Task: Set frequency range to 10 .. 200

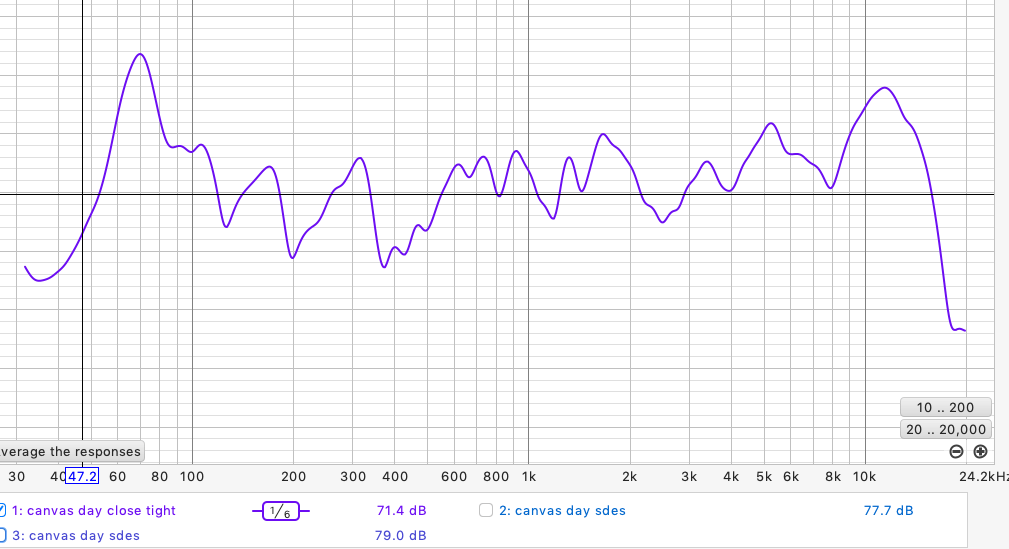Action: click(x=945, y=407)
